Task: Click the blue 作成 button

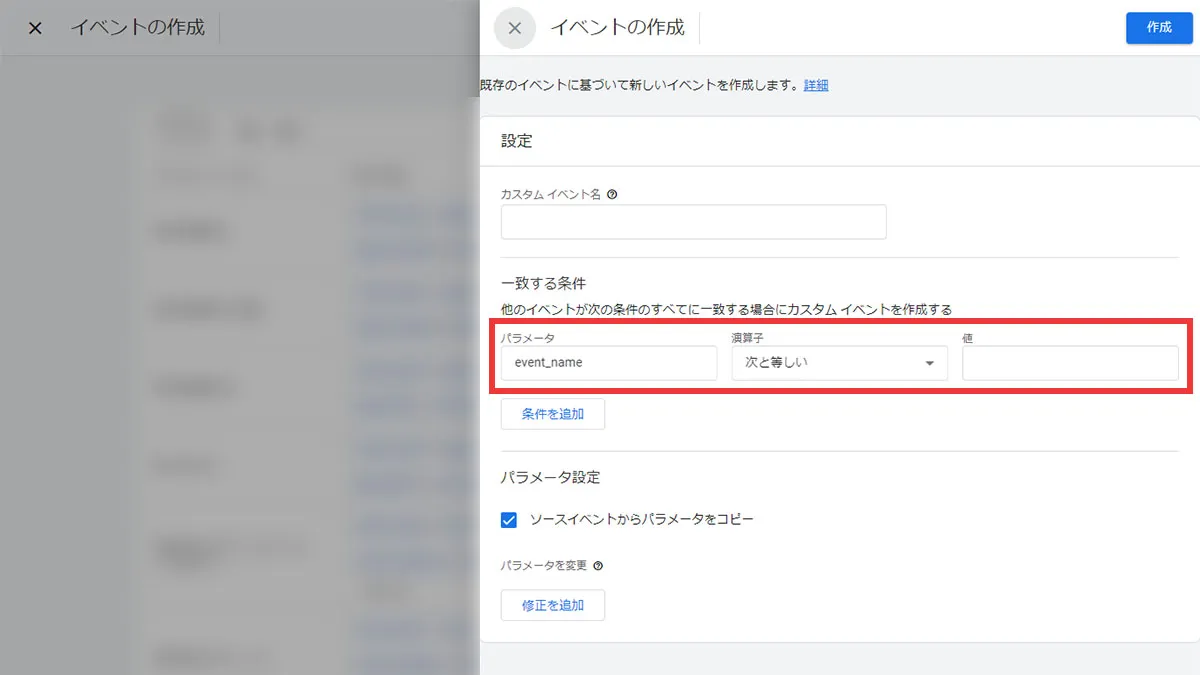Action: coord(1159,28)
